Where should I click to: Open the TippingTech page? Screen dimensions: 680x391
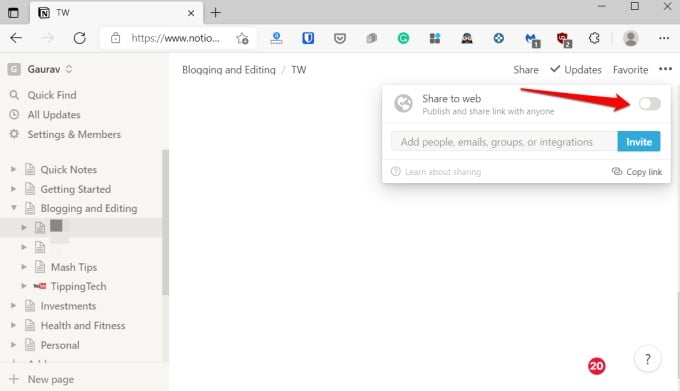point(78,286)
